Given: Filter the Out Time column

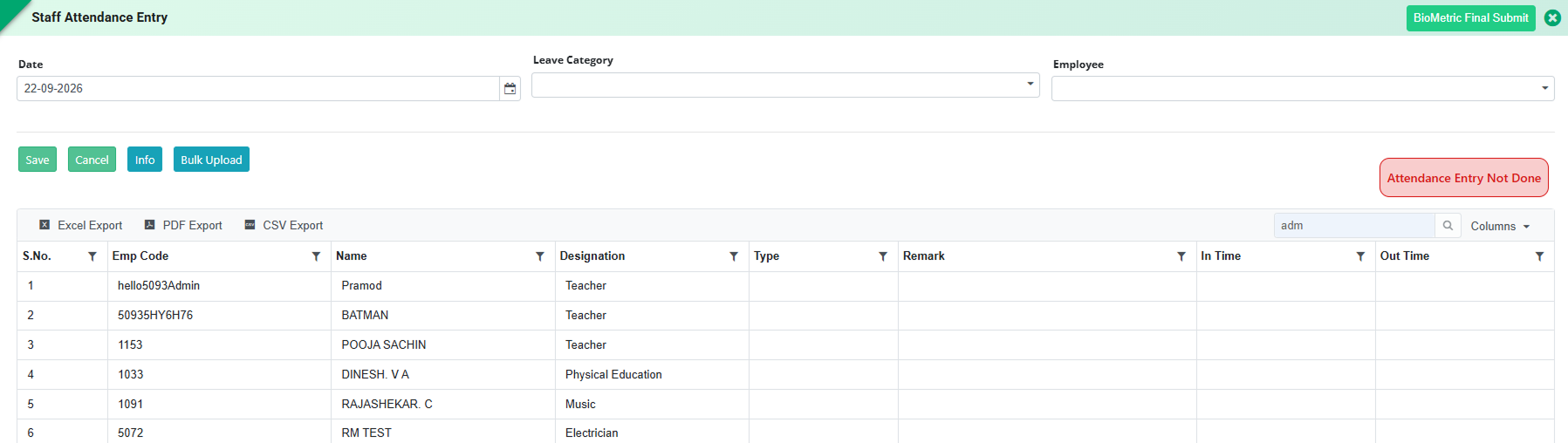Looking at the screenshot, I should coord(1539,256).
